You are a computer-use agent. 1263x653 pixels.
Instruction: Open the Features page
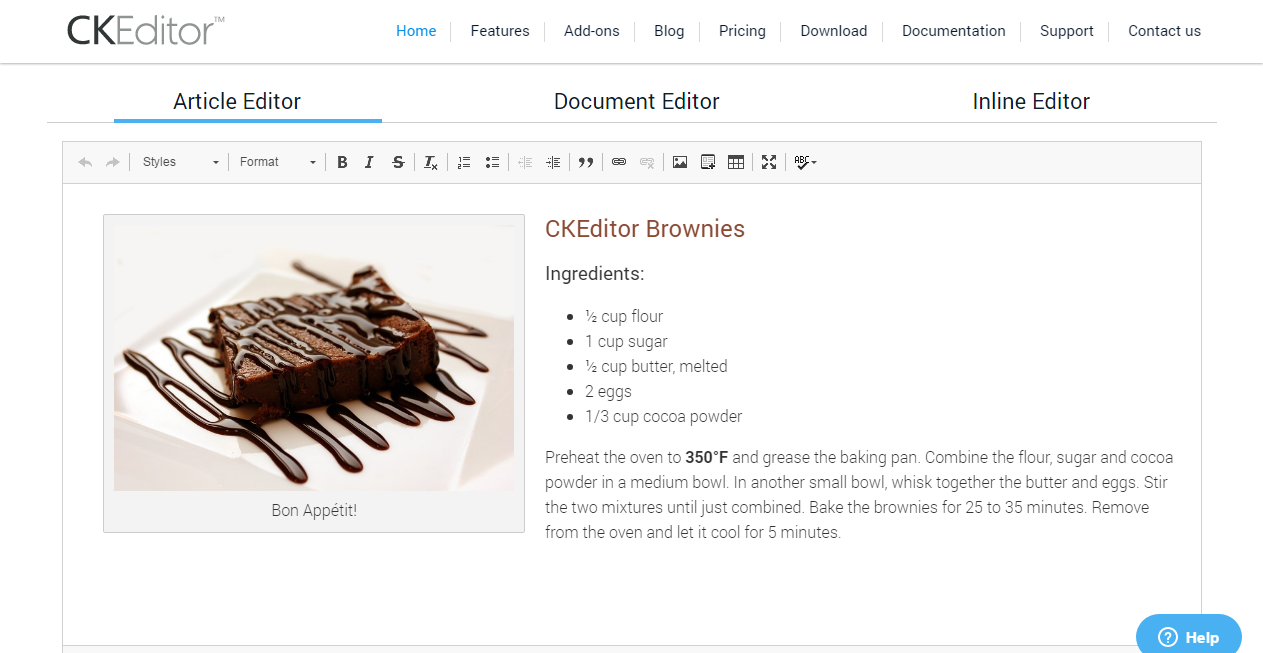(x=500, y=31)
